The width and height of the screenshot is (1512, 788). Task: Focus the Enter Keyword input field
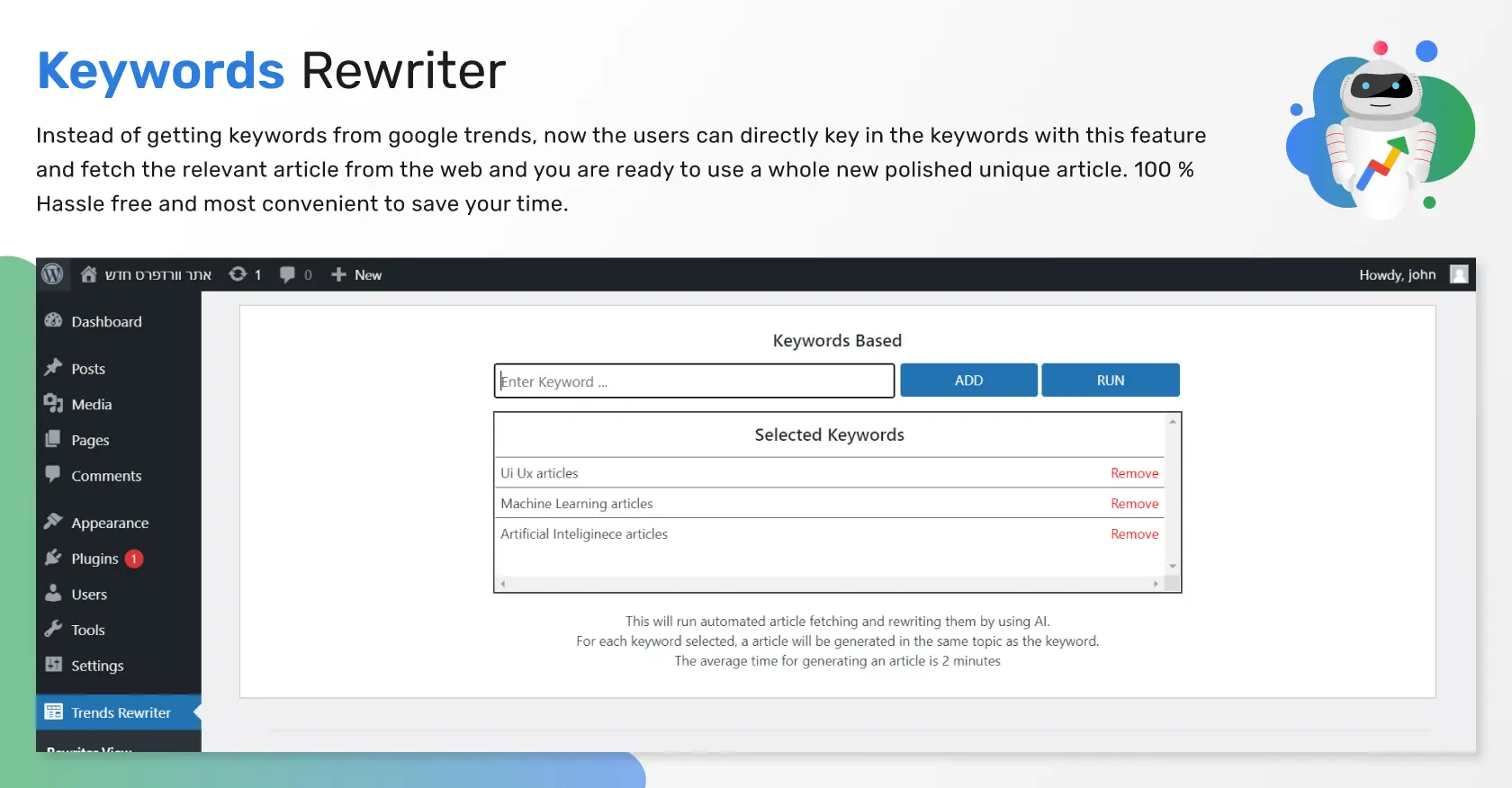point(694,381)
